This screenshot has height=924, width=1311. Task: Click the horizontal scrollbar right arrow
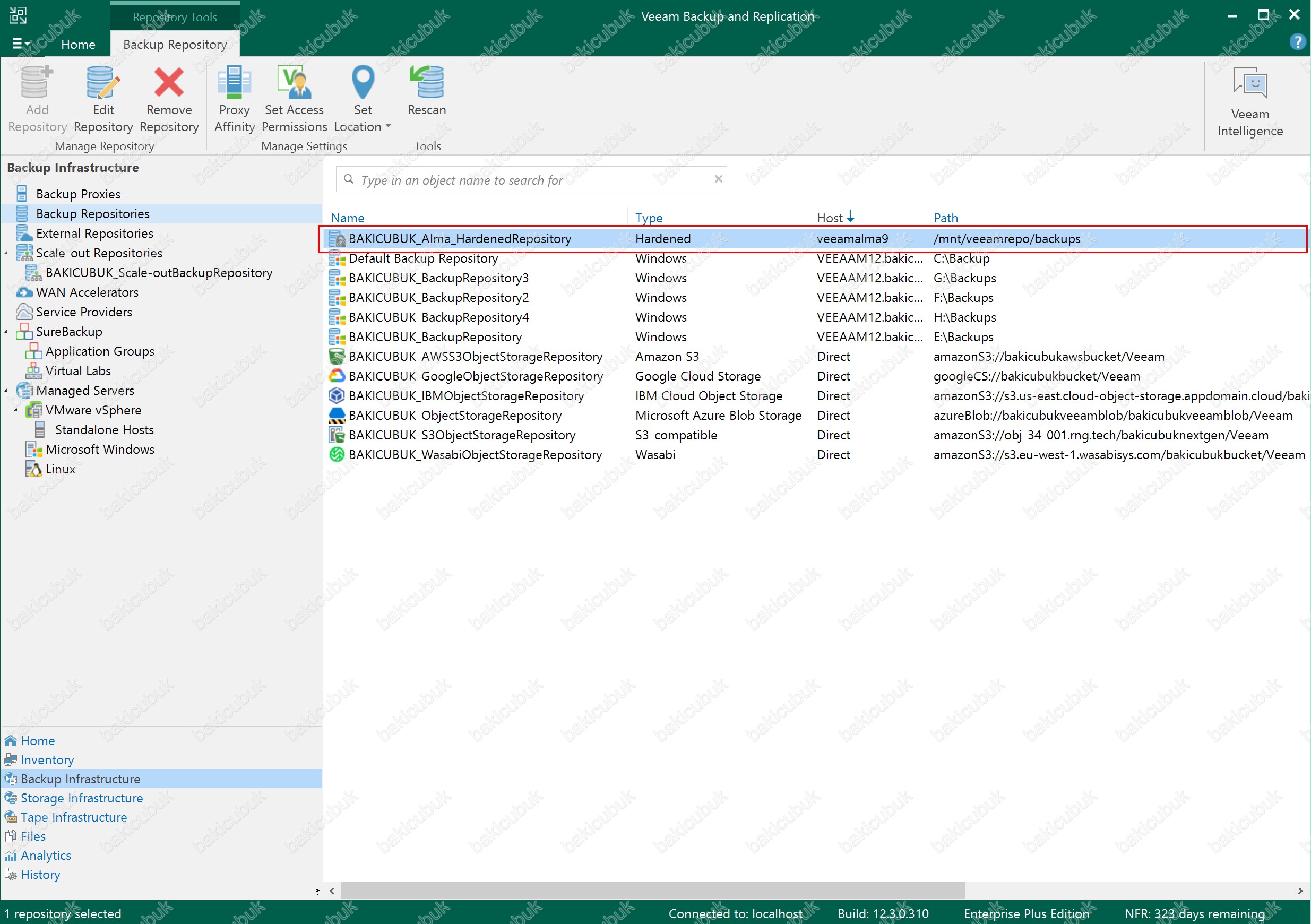1300,891
